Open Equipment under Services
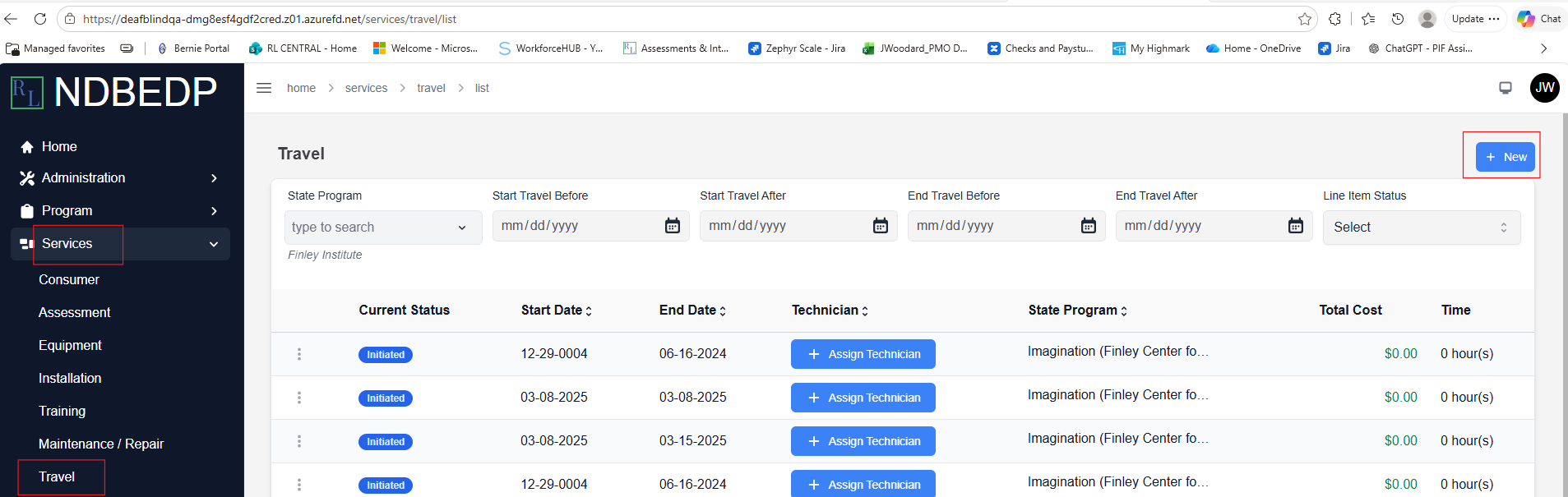The width and height of the screenshot is (1568, 497). point(70,346)
